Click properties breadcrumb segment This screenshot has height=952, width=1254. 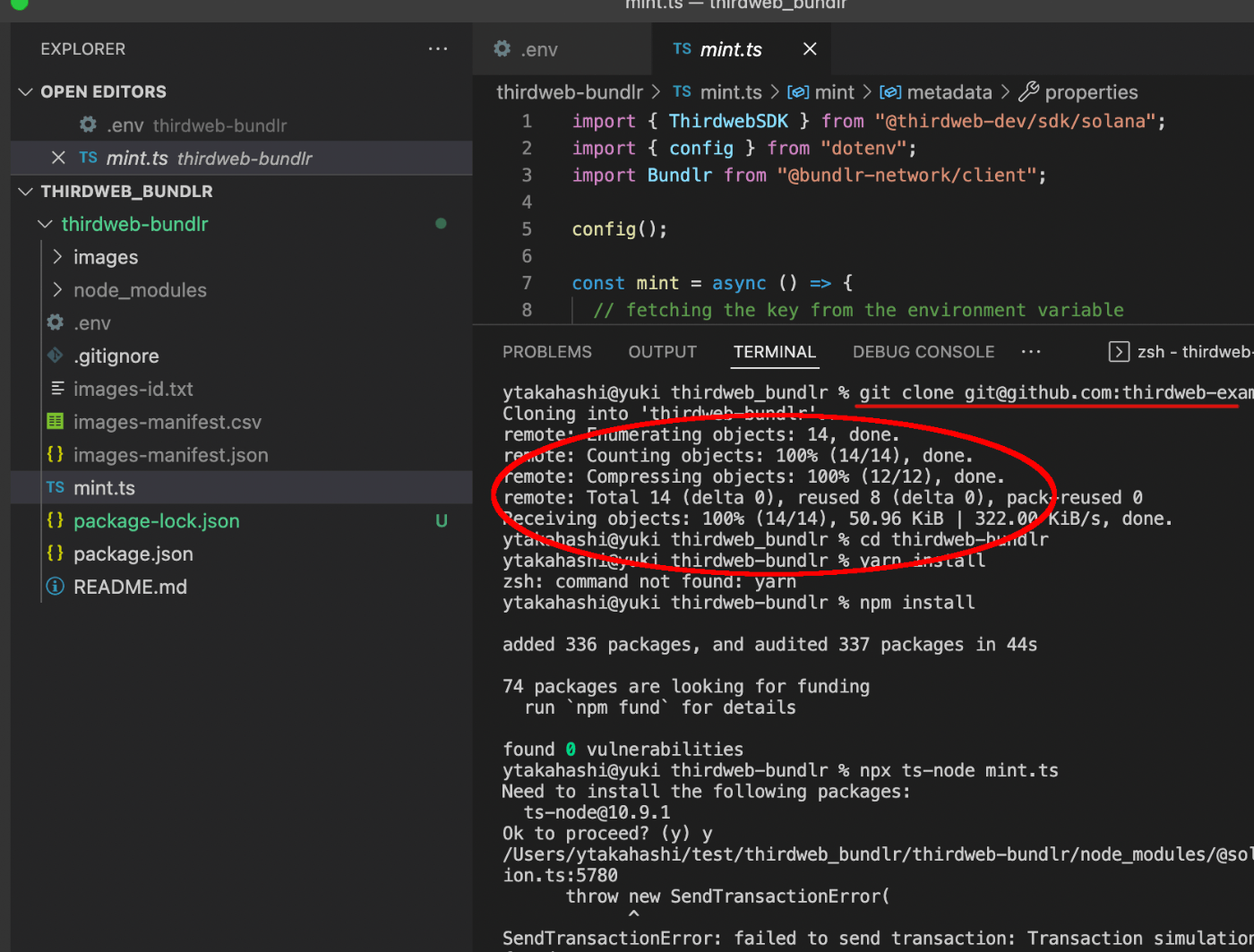[1091, 92]
